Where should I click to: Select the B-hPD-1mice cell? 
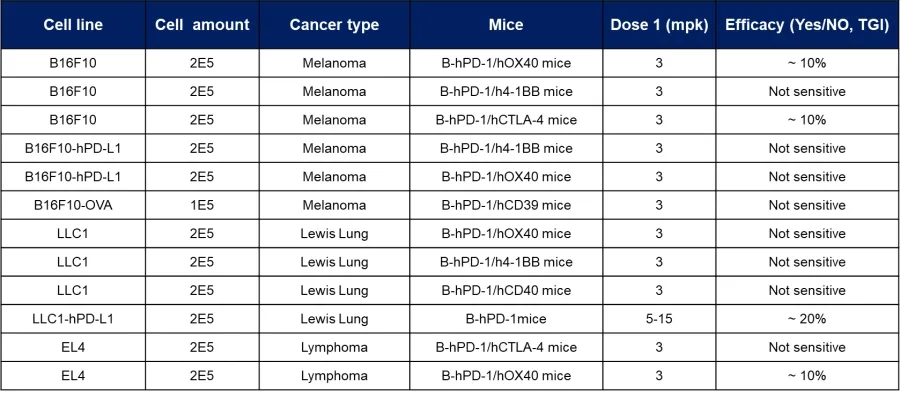(506, 319)
